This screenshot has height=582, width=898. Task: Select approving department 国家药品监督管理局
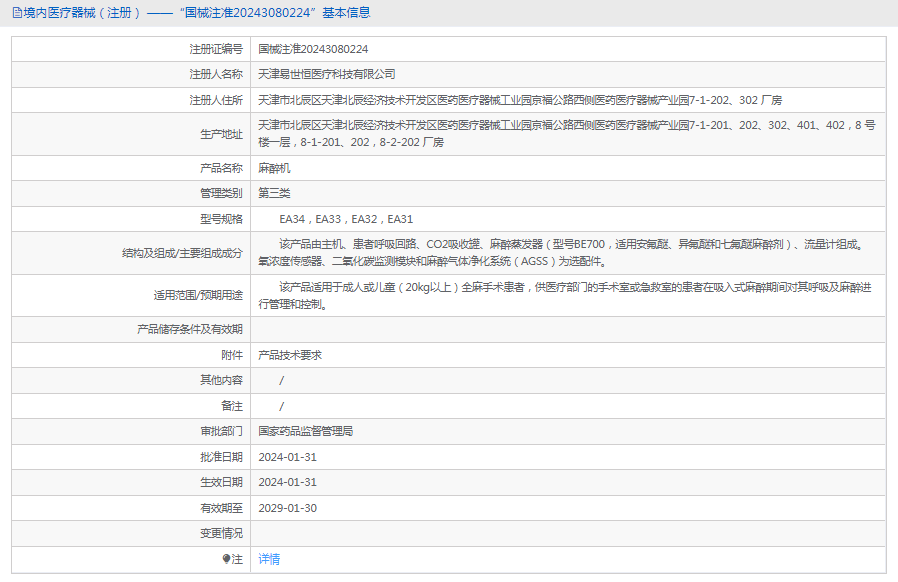pyautogui.click(x=305, y=431)
